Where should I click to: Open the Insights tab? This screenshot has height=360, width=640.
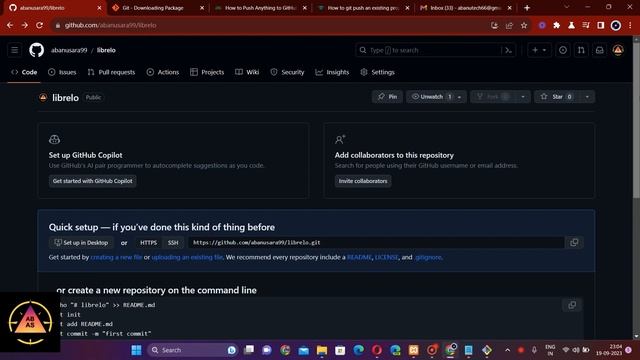click(332, 72)
